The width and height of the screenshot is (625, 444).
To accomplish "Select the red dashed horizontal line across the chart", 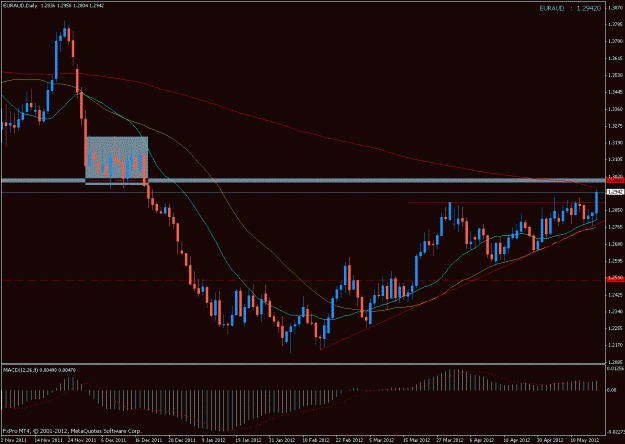I will tap(303, 281).
